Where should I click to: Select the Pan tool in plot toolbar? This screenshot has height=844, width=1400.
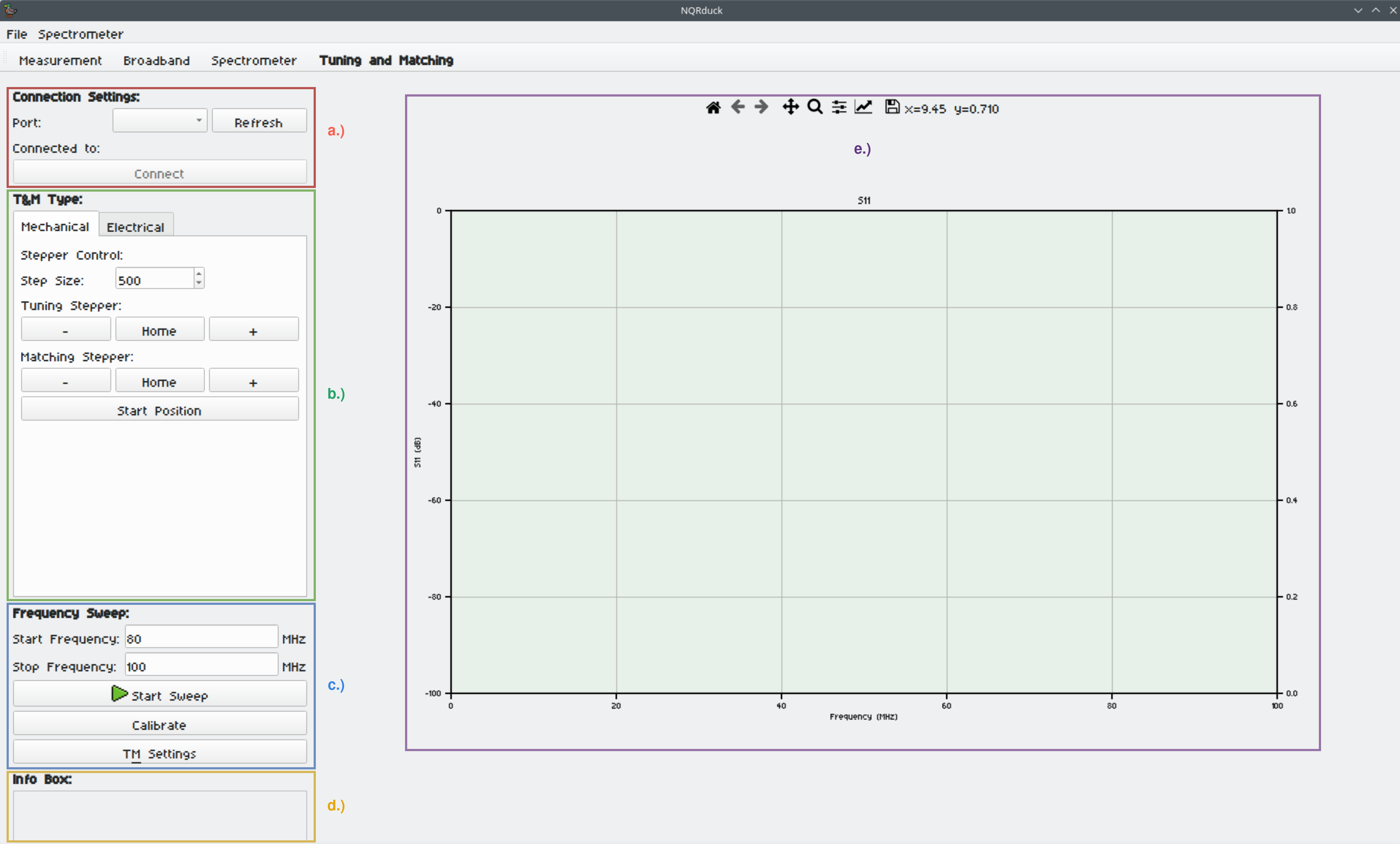790,107
